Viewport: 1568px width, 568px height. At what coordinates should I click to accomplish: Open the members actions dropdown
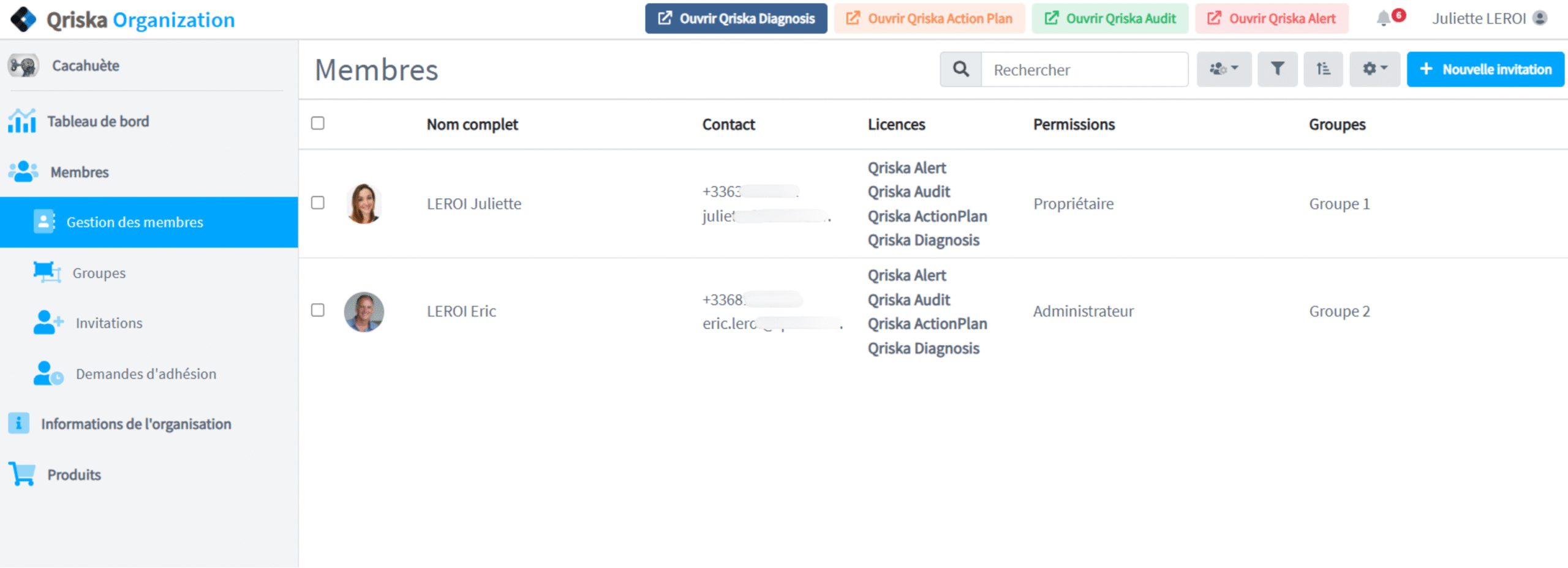(1224, 69)
